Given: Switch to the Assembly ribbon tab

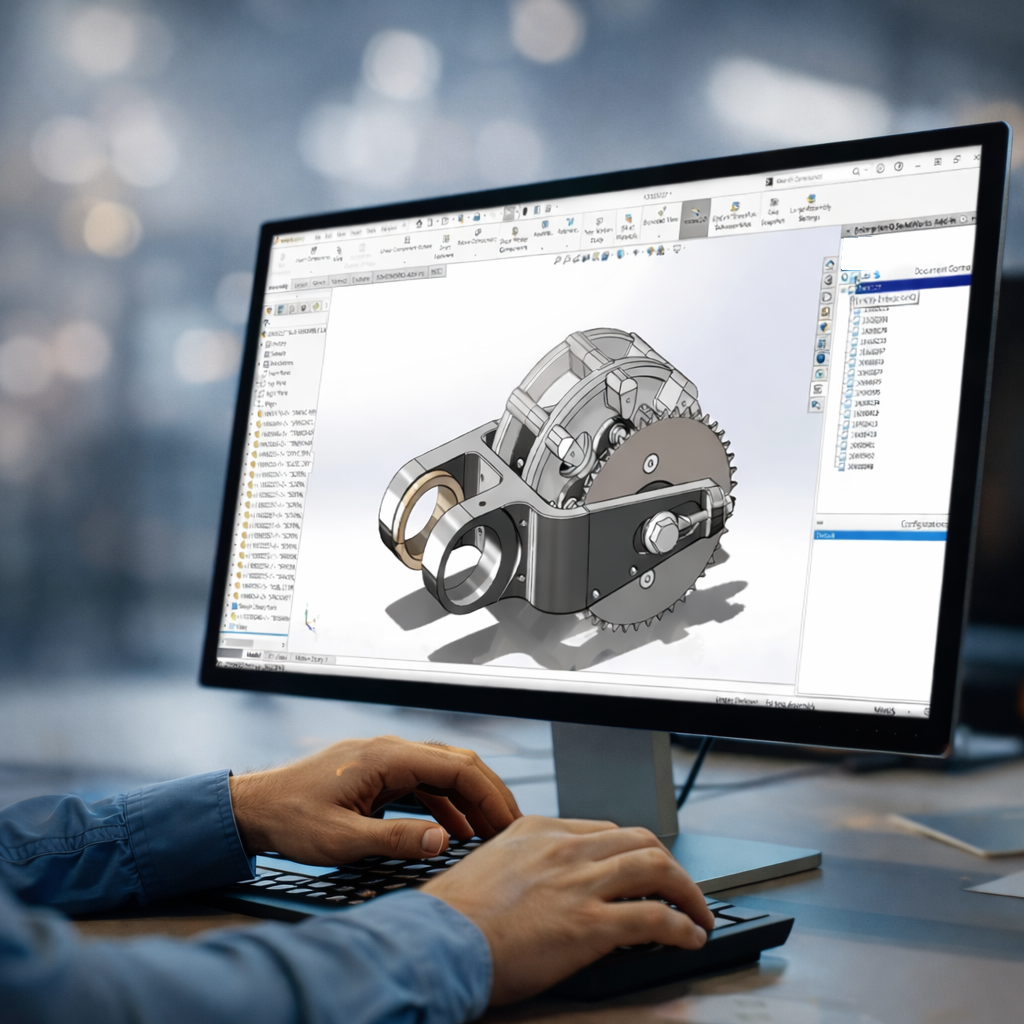Looking at the screenshot, I should click(277, 287).
